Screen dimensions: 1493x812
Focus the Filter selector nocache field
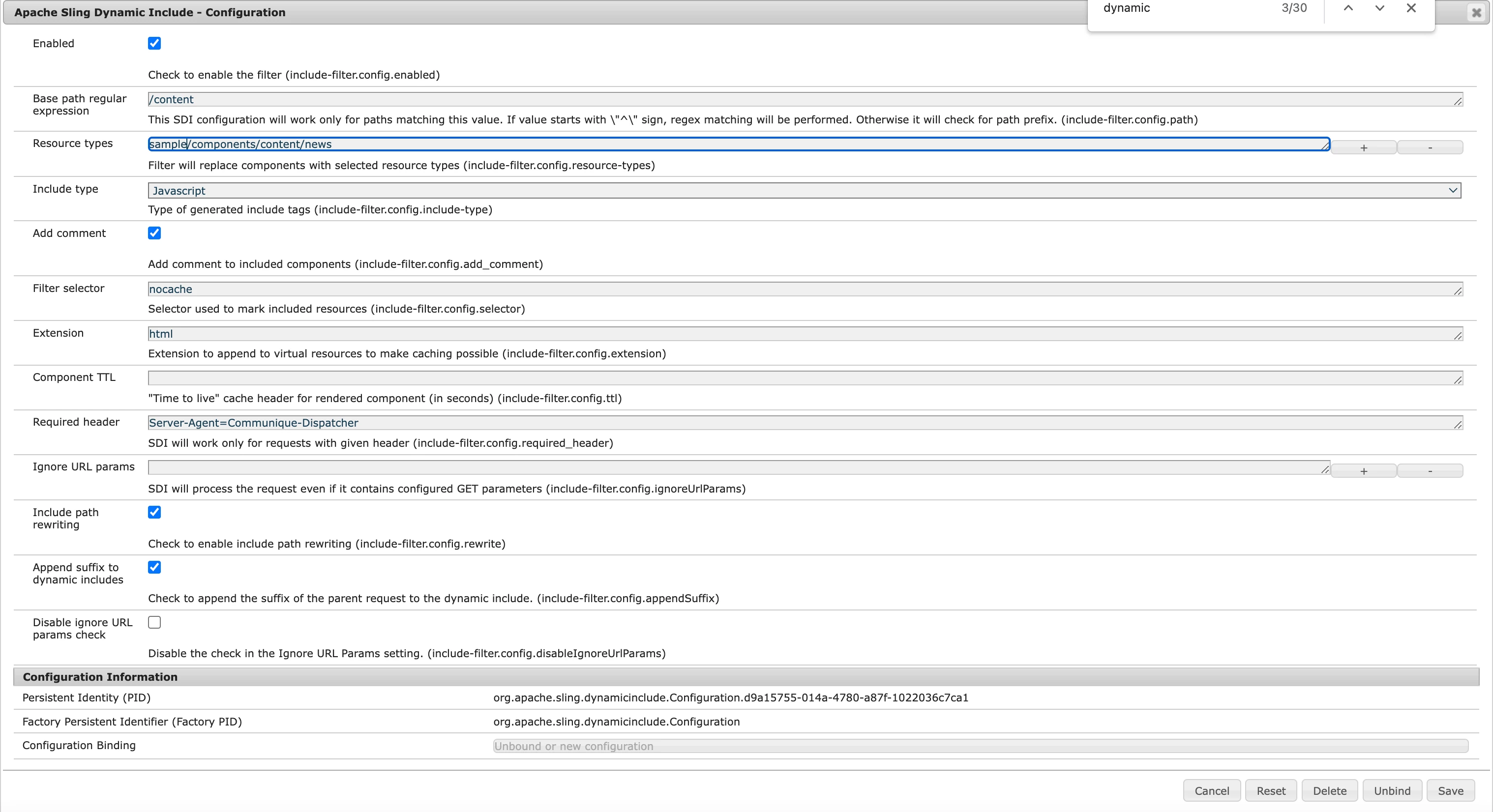(x=804, y=289)
